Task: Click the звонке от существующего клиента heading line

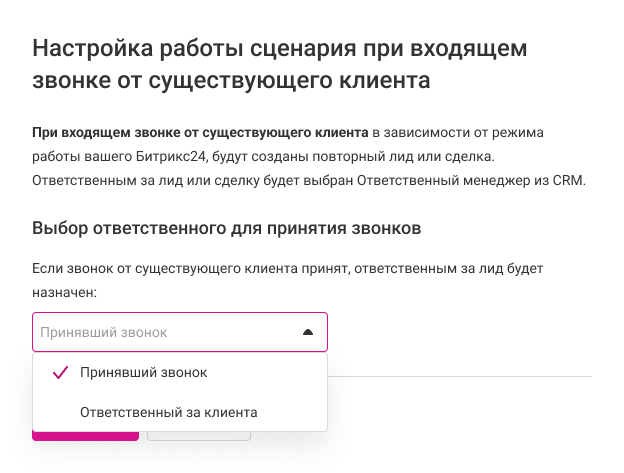Action: point(231,79)
